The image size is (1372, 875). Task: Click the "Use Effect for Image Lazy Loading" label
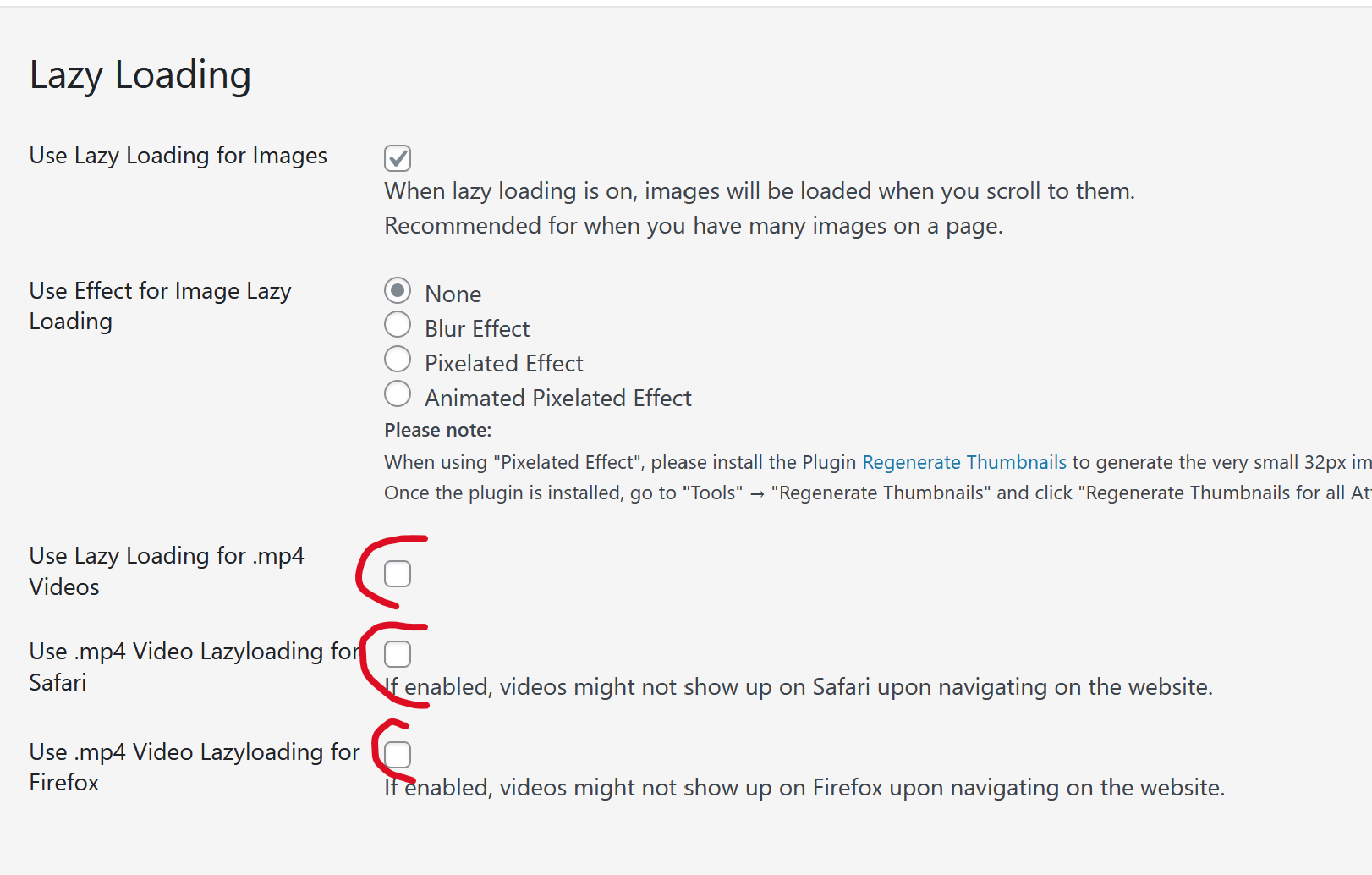tap(160, 305)
